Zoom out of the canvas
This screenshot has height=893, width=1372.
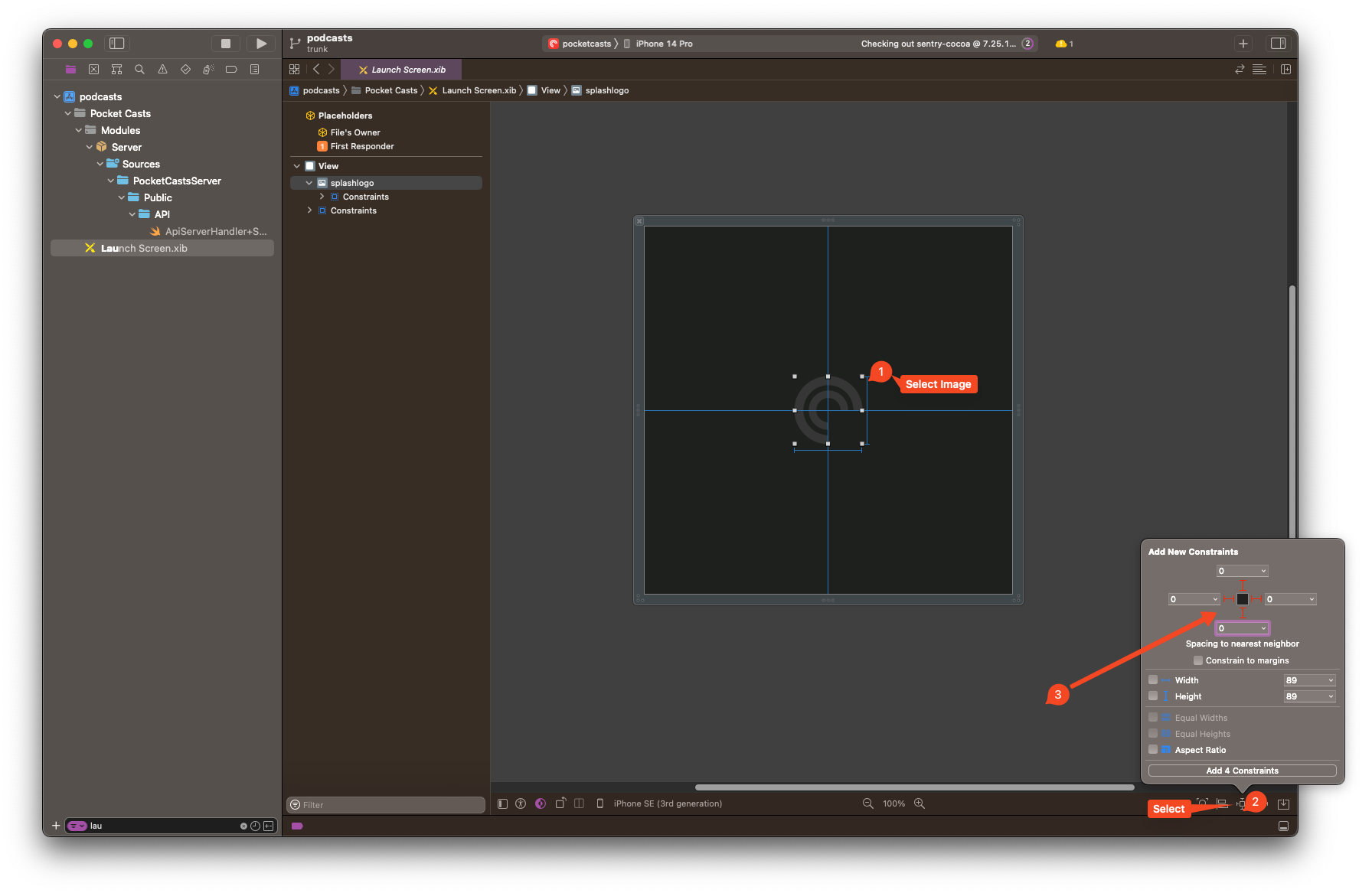pos(867,803)
